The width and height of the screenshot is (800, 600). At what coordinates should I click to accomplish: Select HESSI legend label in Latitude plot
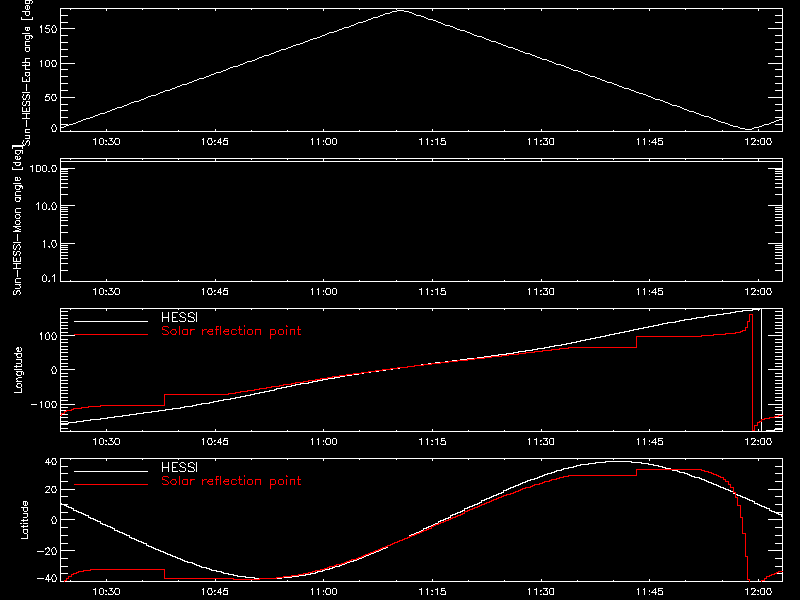[x=179, y=467]
